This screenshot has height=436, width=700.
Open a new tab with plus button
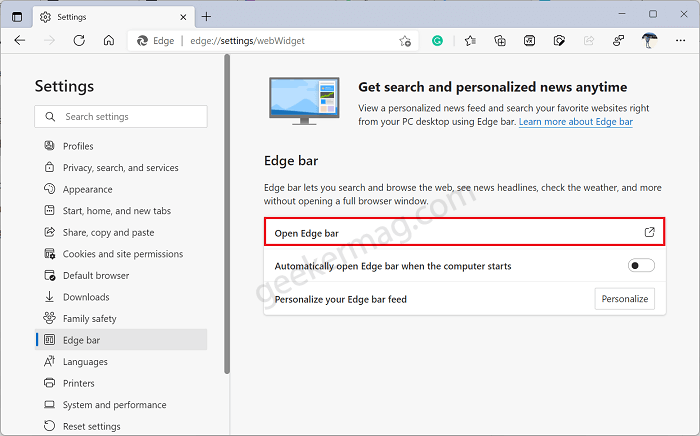click(x=206, y=17)
